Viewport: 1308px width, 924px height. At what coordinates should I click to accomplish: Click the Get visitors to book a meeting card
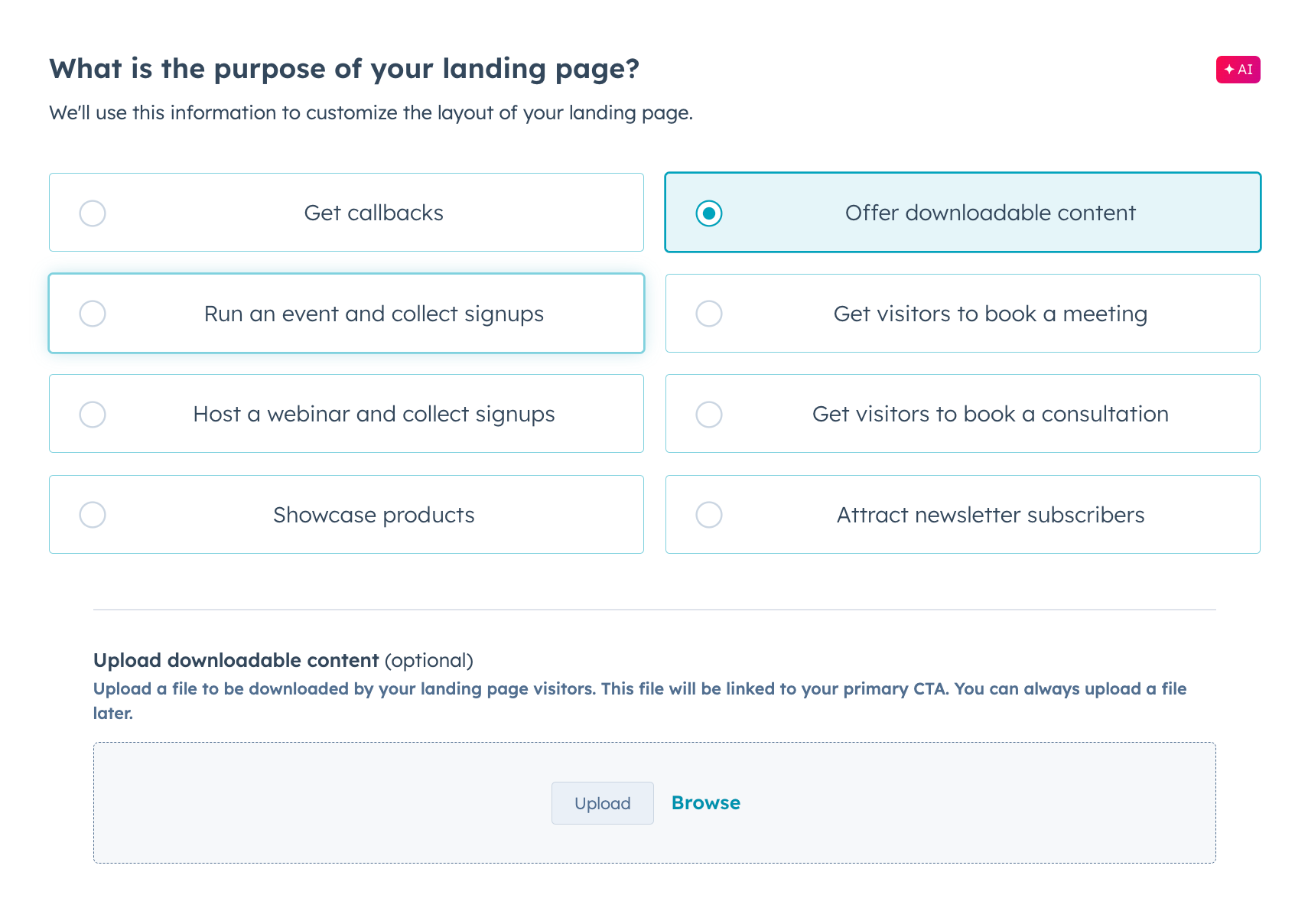click(x=962, y=313)
